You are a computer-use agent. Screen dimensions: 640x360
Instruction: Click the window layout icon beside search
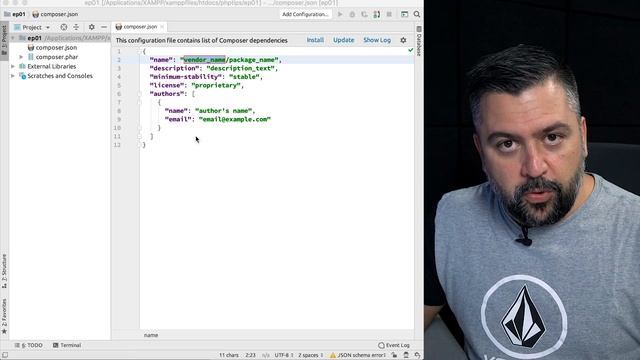(x=404, y=14)
